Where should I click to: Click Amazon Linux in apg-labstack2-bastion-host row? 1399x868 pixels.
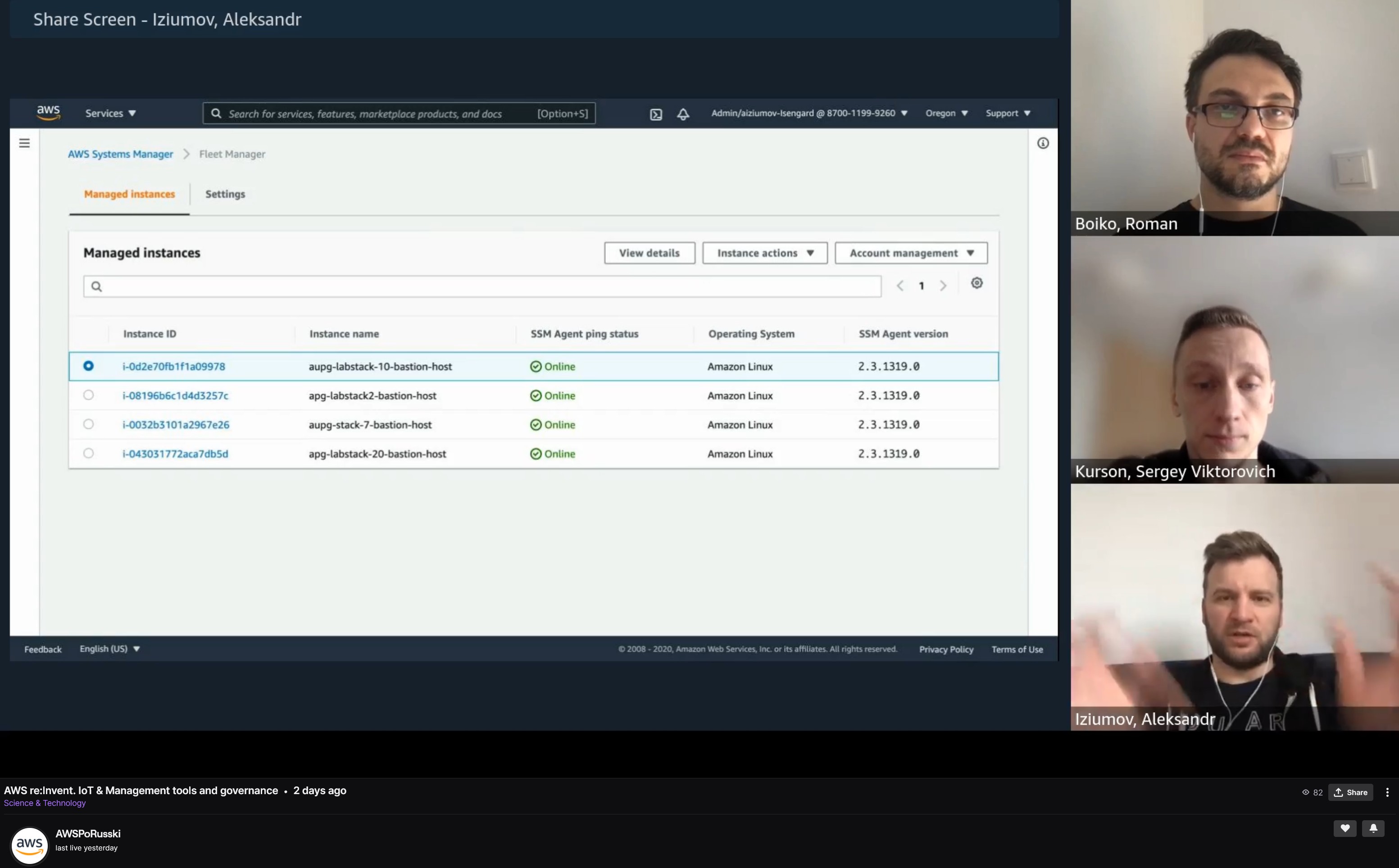tap(740, 395)
